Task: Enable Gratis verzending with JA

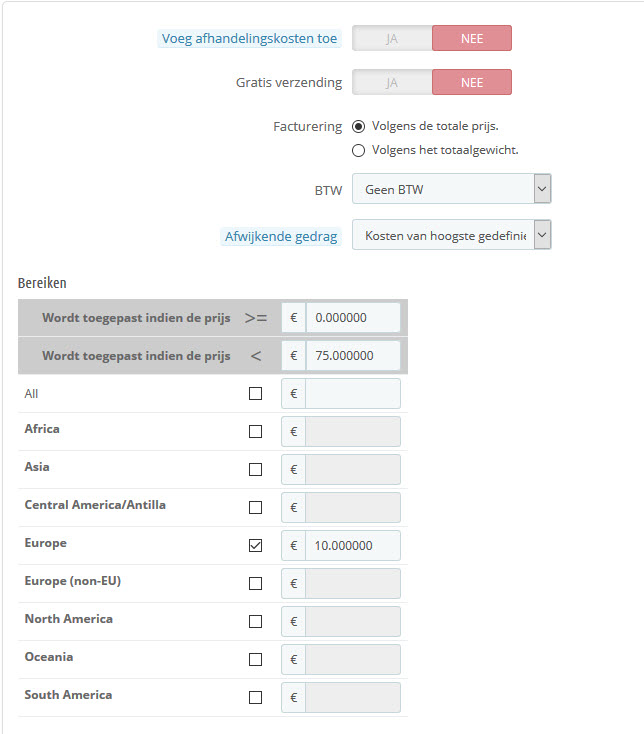Action: pyautogui.click(x=392, y=82)
